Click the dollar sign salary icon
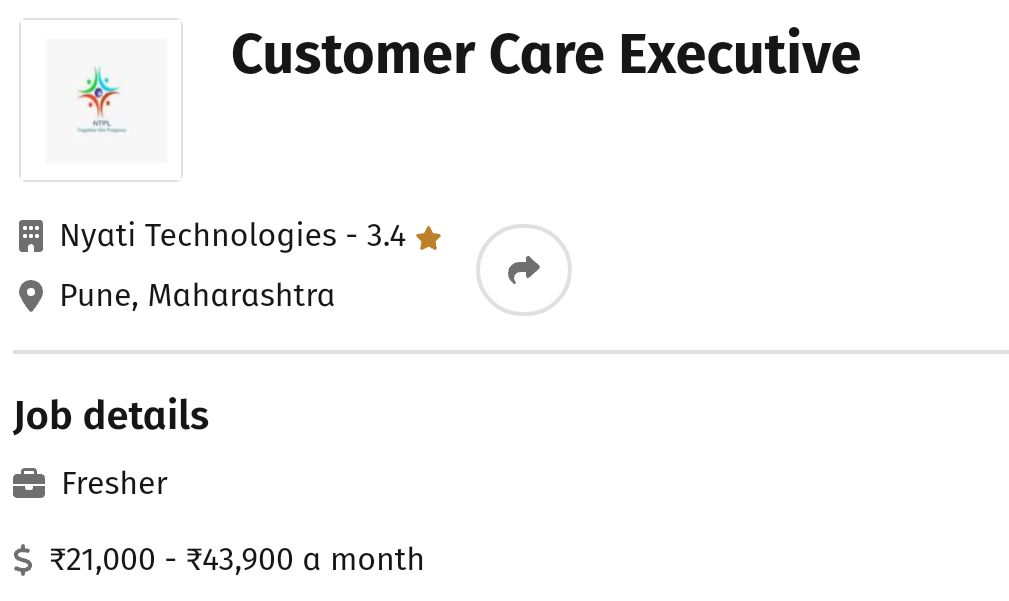1009x601 pixels. pyautogui.click(x=23, y=560)
